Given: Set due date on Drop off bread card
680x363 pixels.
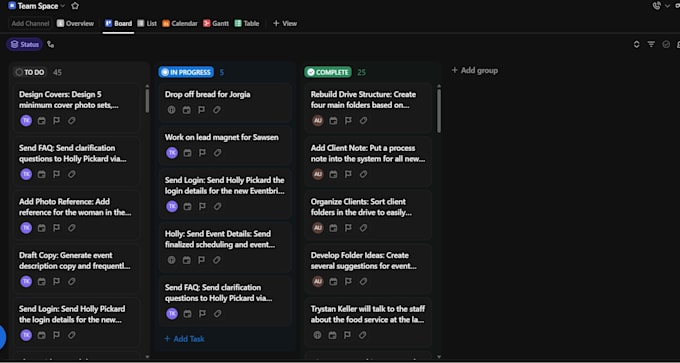Looking at the screenshot, I should pos(186,110).
